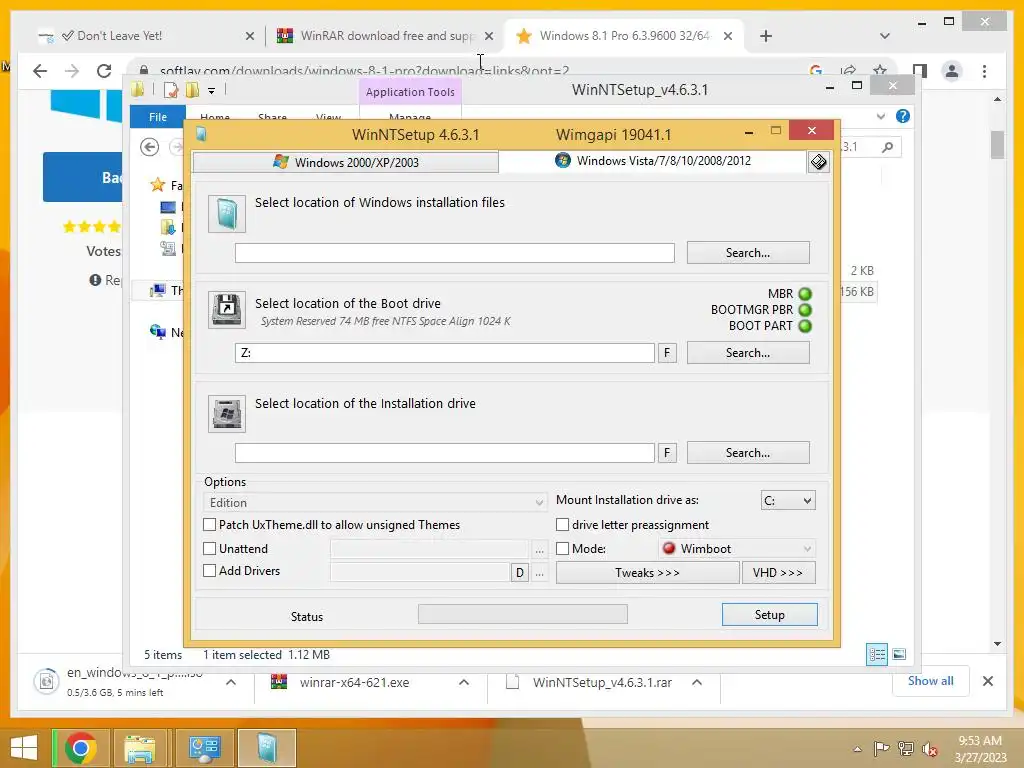Screen dimensions: 1024x768
Task: Click the Windows Start button
Action: coord(24,748)
